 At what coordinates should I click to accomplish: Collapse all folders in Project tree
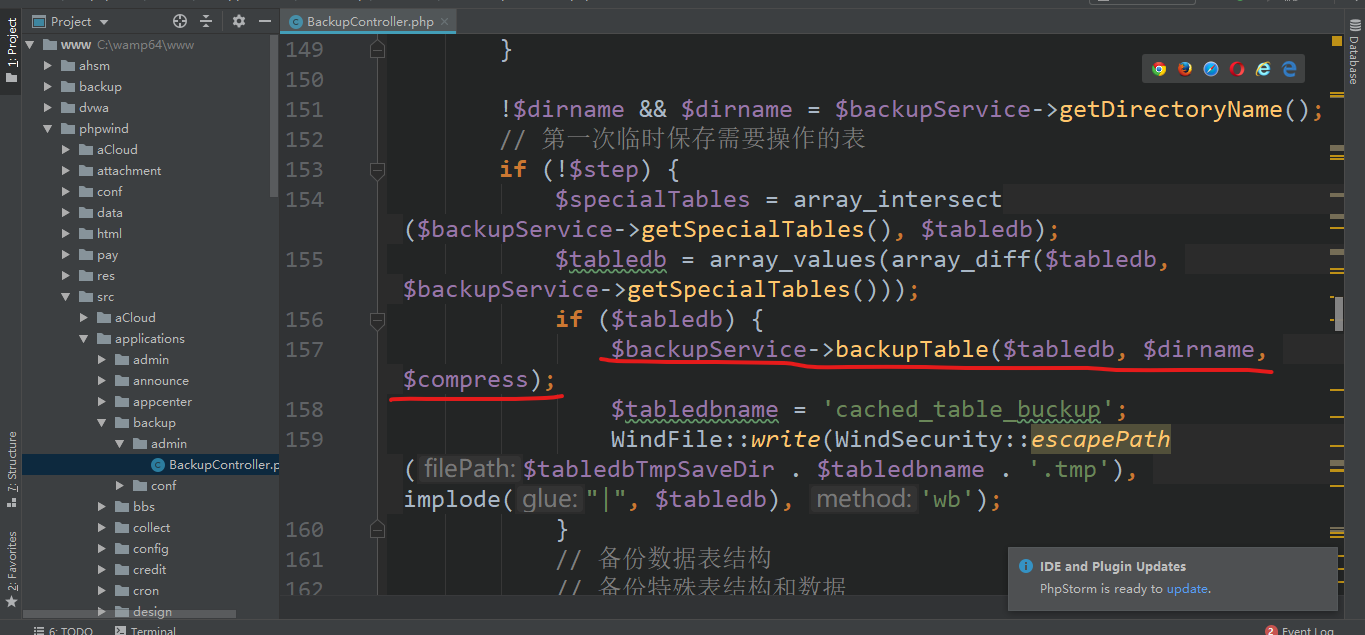coord(205,20)
